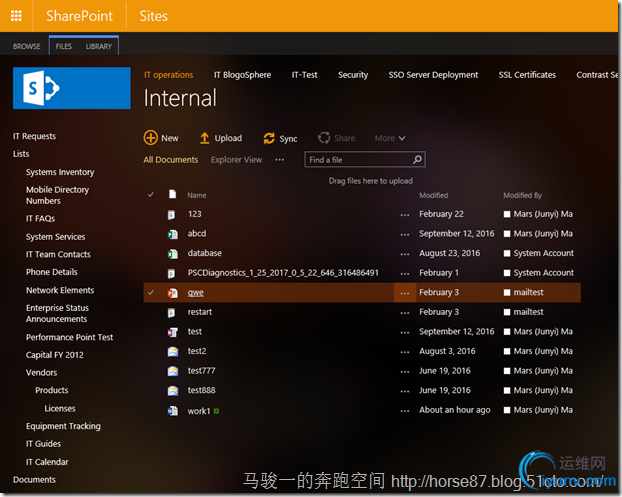Open the views ellipsis after Explorer View
This screenshot has height=497, width=622.
pyautogui.click(x=279, y=159)
